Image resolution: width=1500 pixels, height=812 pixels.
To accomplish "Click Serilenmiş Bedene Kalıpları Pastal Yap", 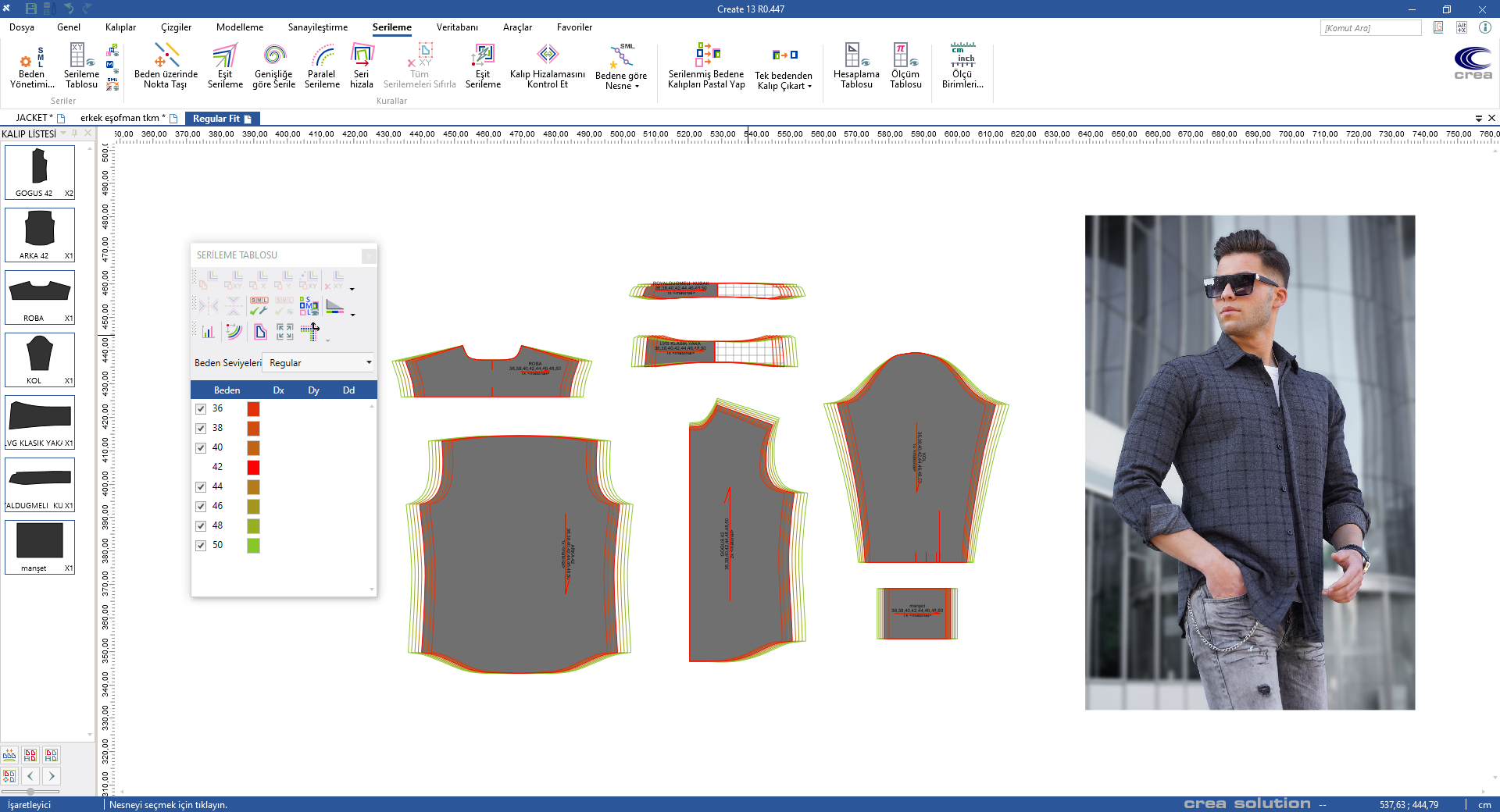I will pyautogui.click(x=706, y=66).
